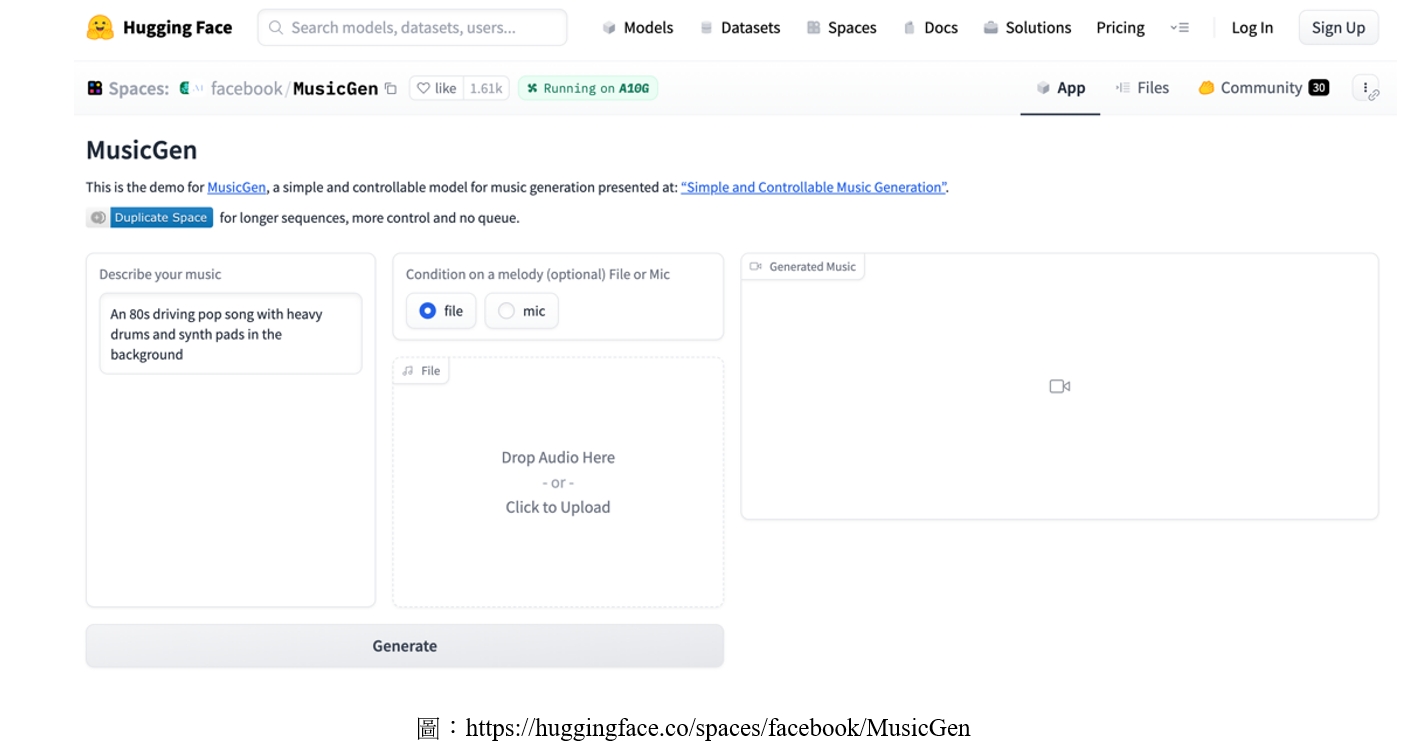The width and height of the screenshot is (1406, 745).
Task: Open the Solutions menu
Action: (x=1028, y=28)
